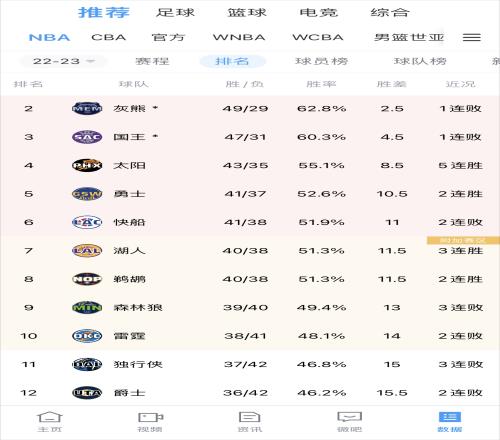Expand the 22-23 season dropdown
500x440 pixels.
[64, 61]
